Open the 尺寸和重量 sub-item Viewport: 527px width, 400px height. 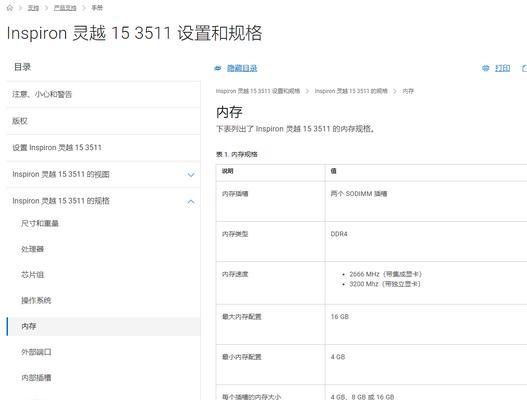(40, 223)
